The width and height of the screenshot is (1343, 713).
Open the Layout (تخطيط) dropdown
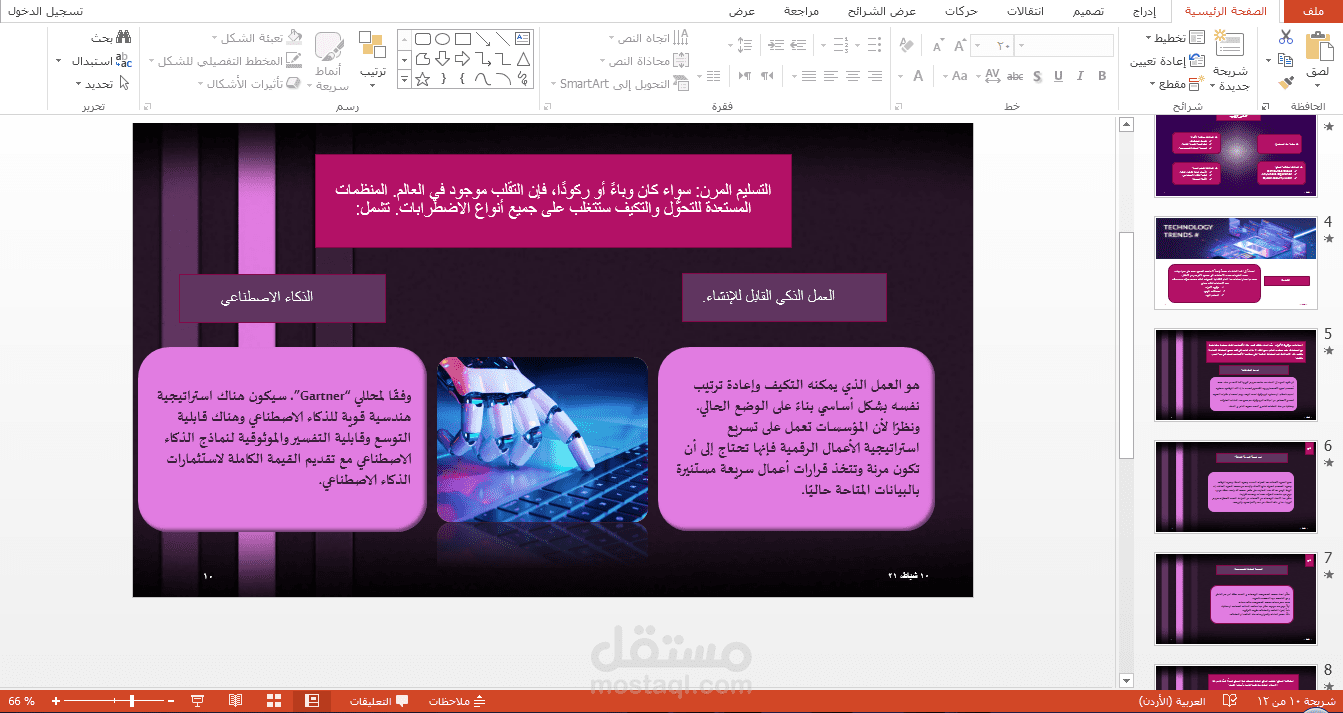[1174, 37]
